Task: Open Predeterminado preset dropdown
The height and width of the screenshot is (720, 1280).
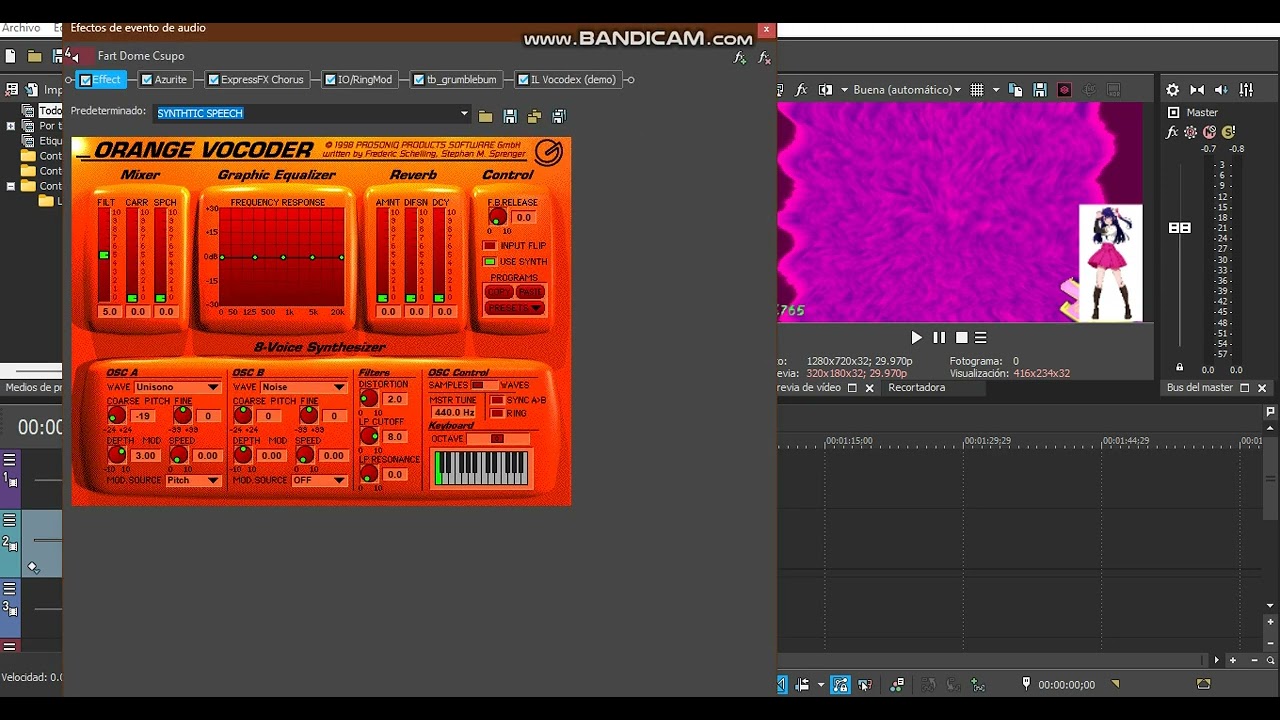Action: (x=464, y=113)
